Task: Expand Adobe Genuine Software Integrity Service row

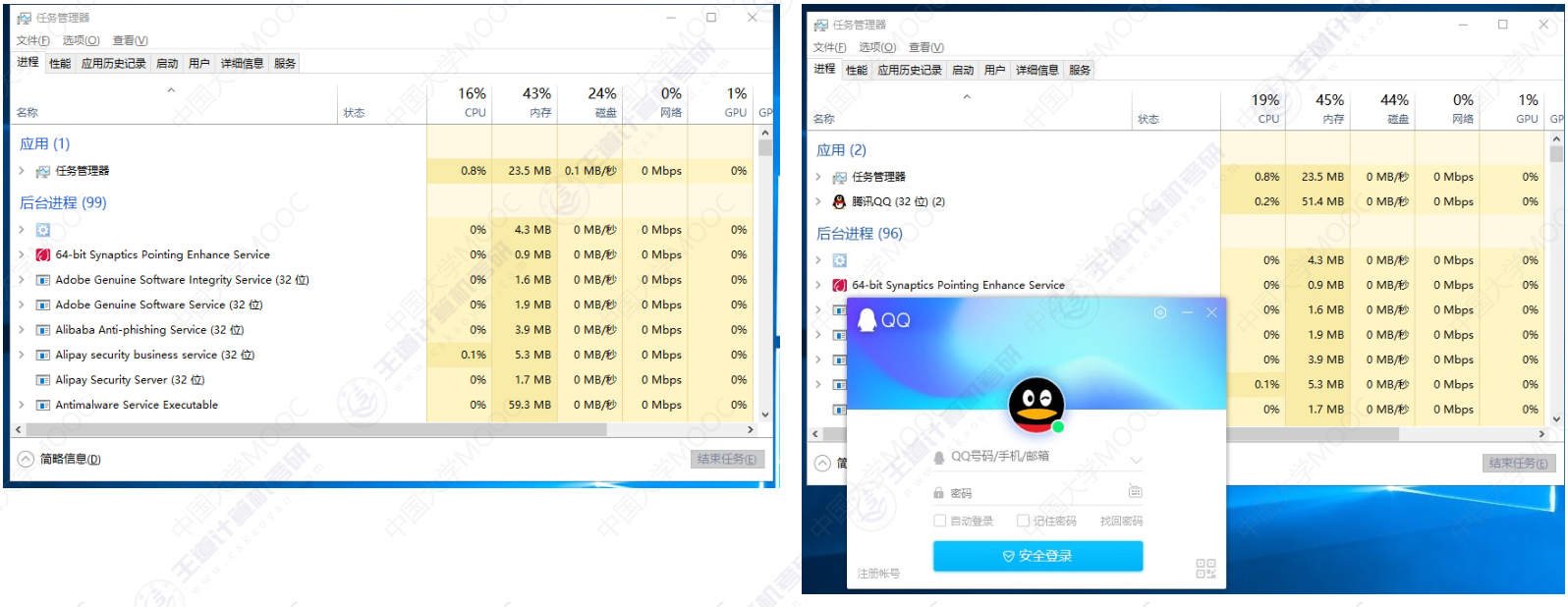Action: pyautogui.click(x=22, y=280)
